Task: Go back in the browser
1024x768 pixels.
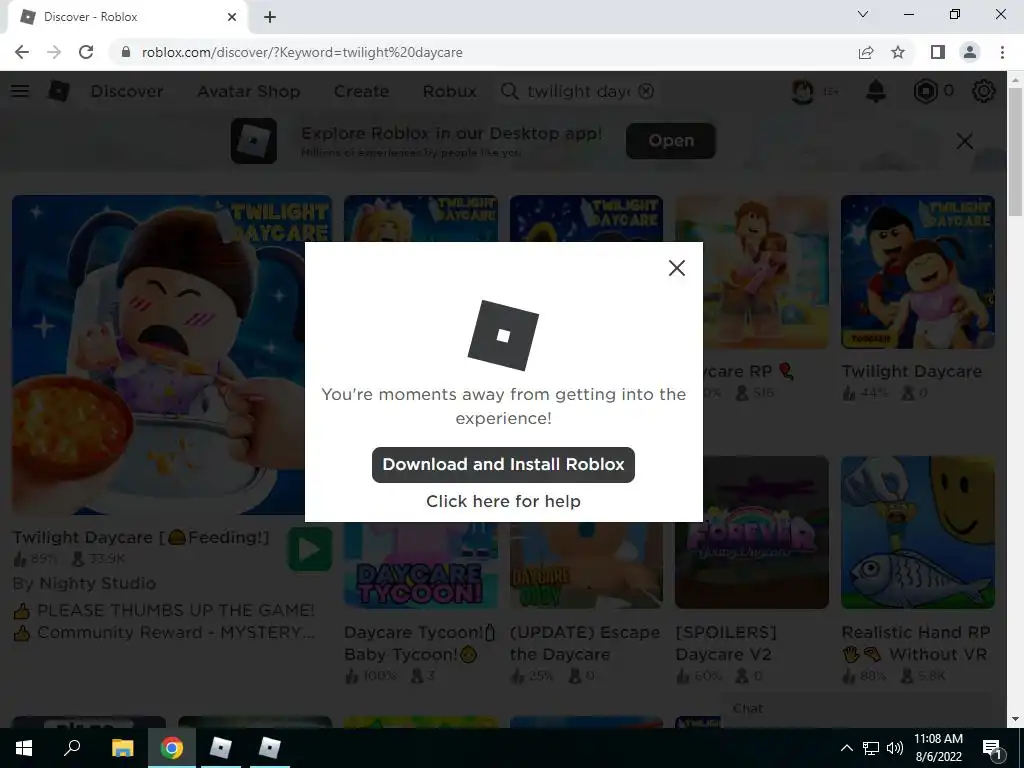Action: tap(22, 52)
